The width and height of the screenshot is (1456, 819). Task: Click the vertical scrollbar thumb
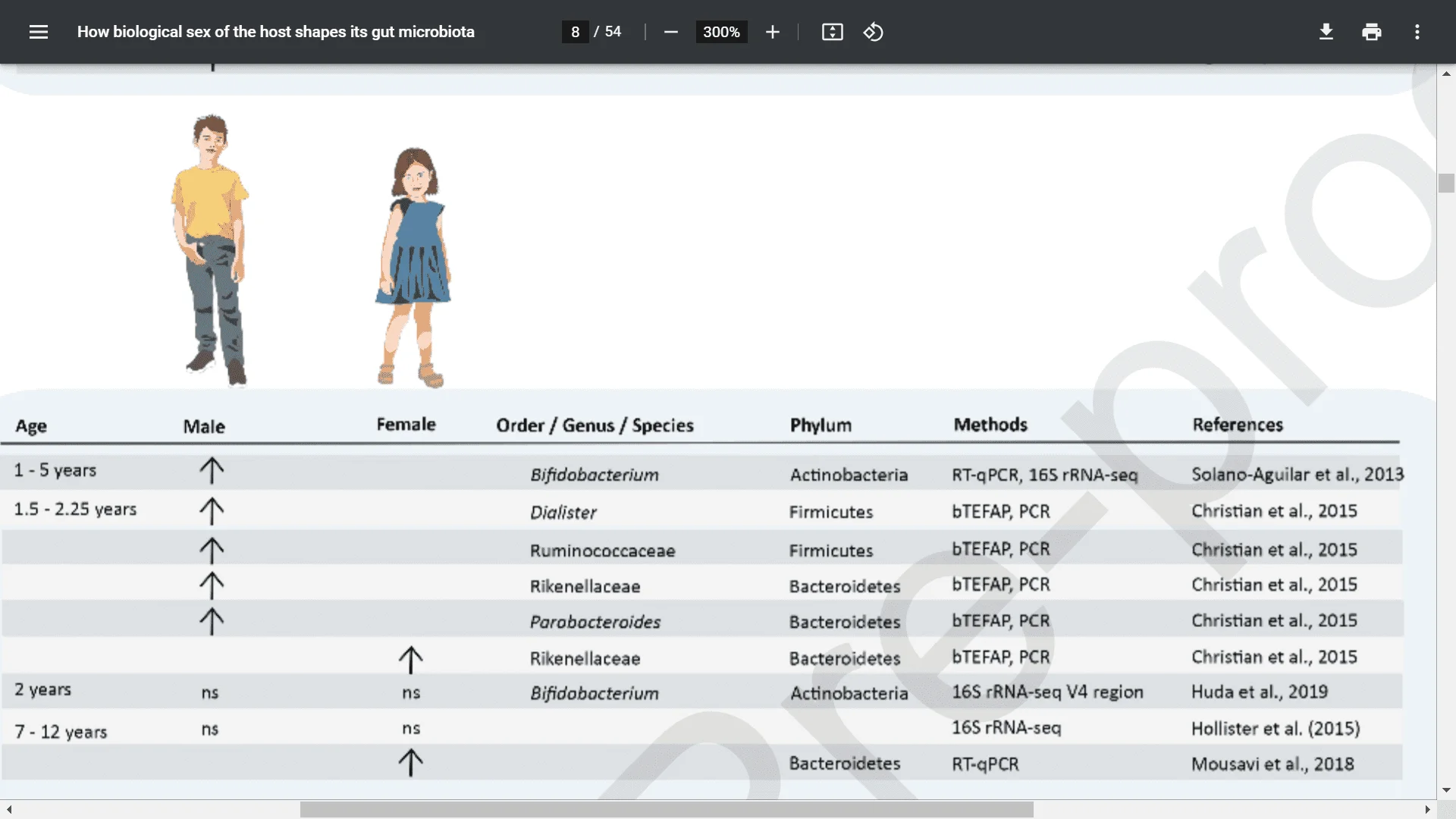pyautogui.click(x=1445, y=183)
